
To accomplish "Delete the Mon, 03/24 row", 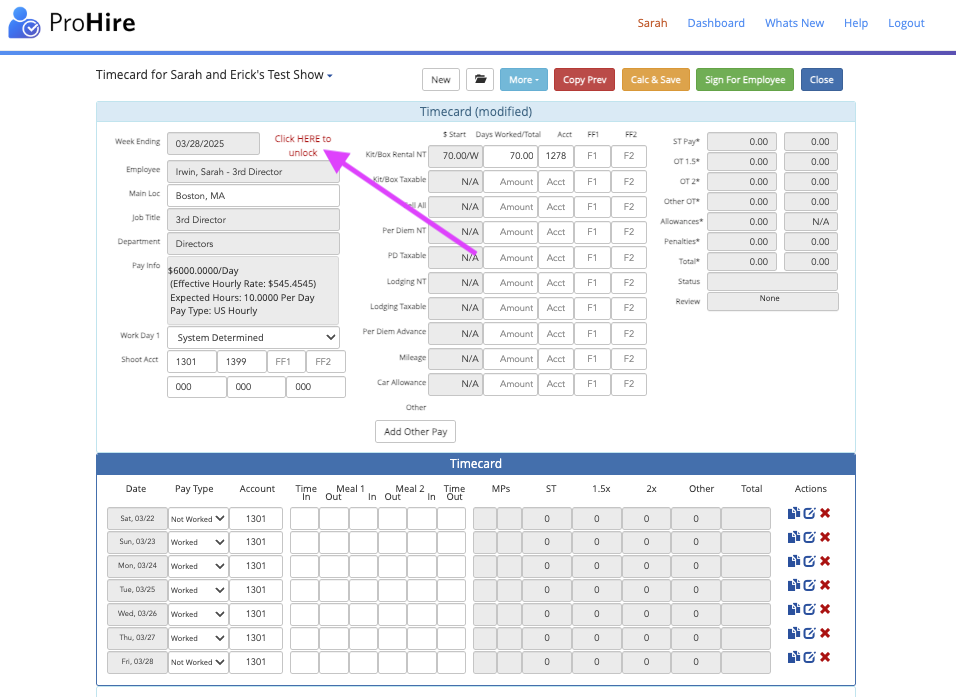I will click(x=825, y=561).
